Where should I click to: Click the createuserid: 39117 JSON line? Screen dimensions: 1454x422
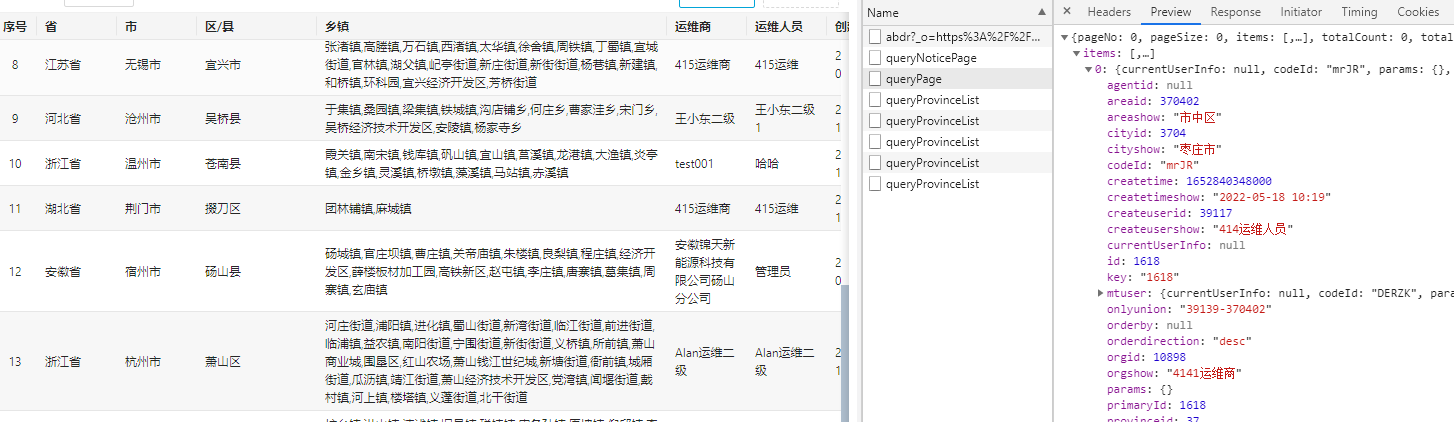click(1170, 213)
